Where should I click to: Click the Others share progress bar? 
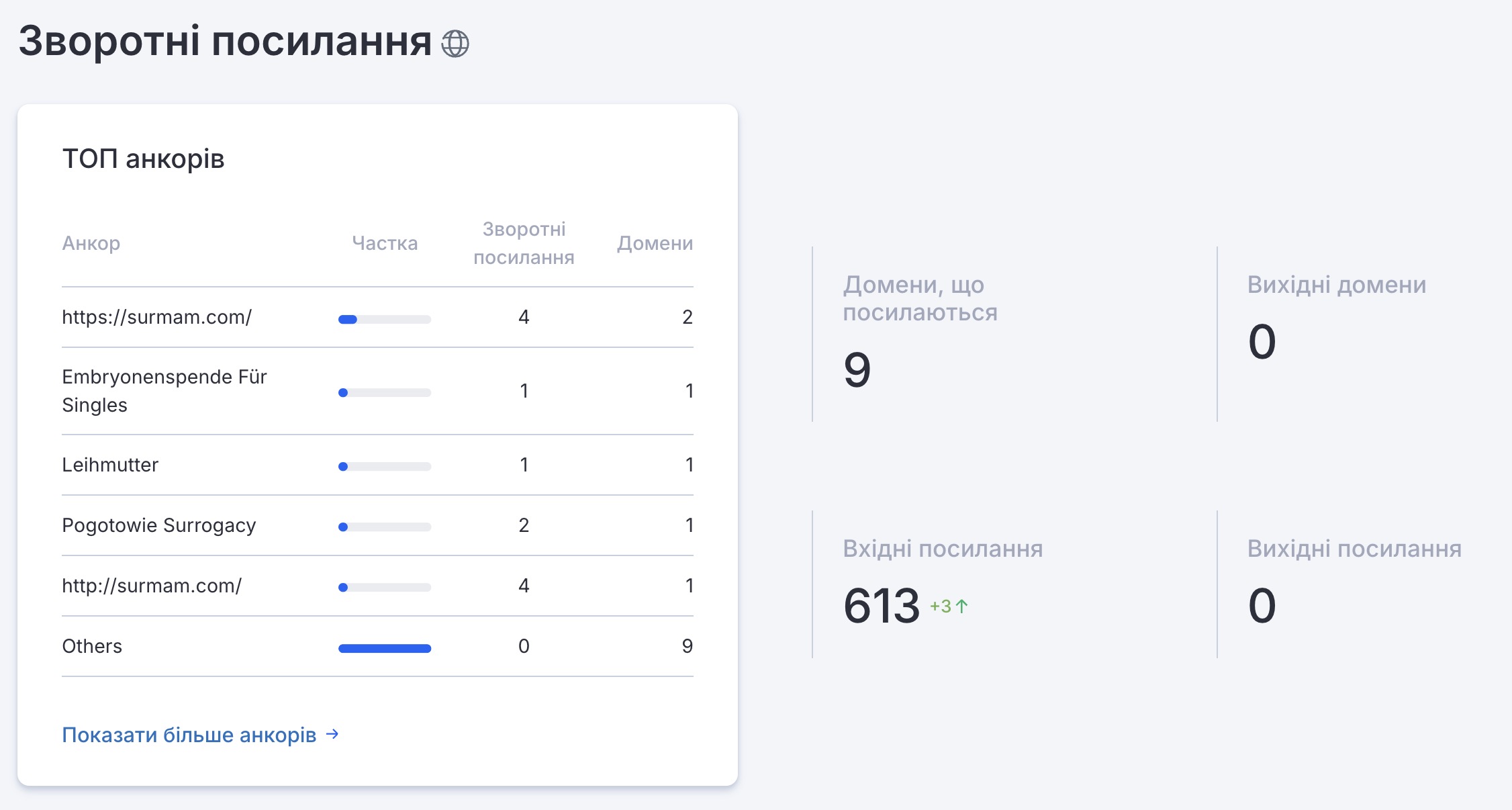(x=384, y=648)
